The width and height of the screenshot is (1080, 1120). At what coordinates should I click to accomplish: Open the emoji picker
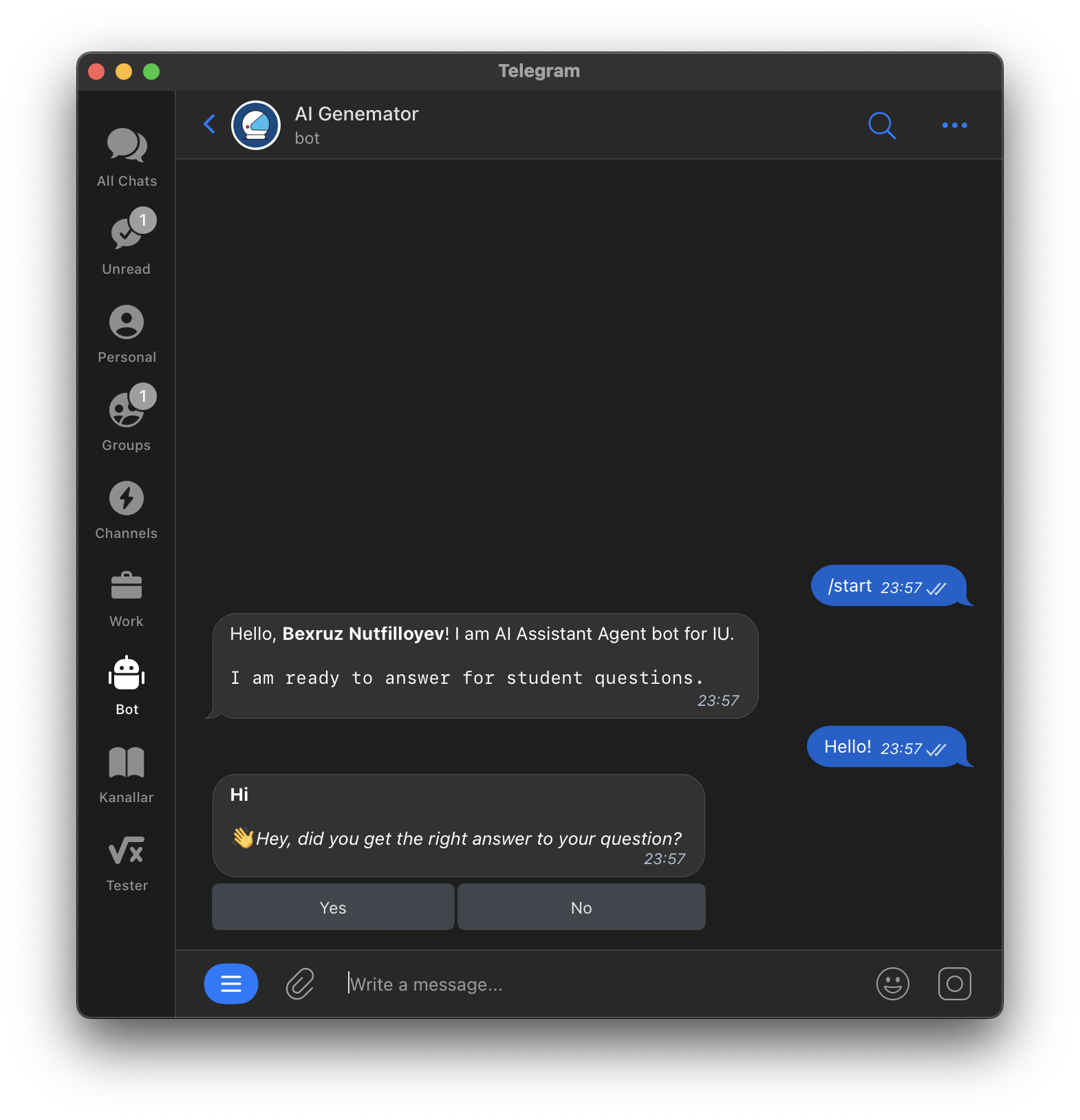point(893,984)
